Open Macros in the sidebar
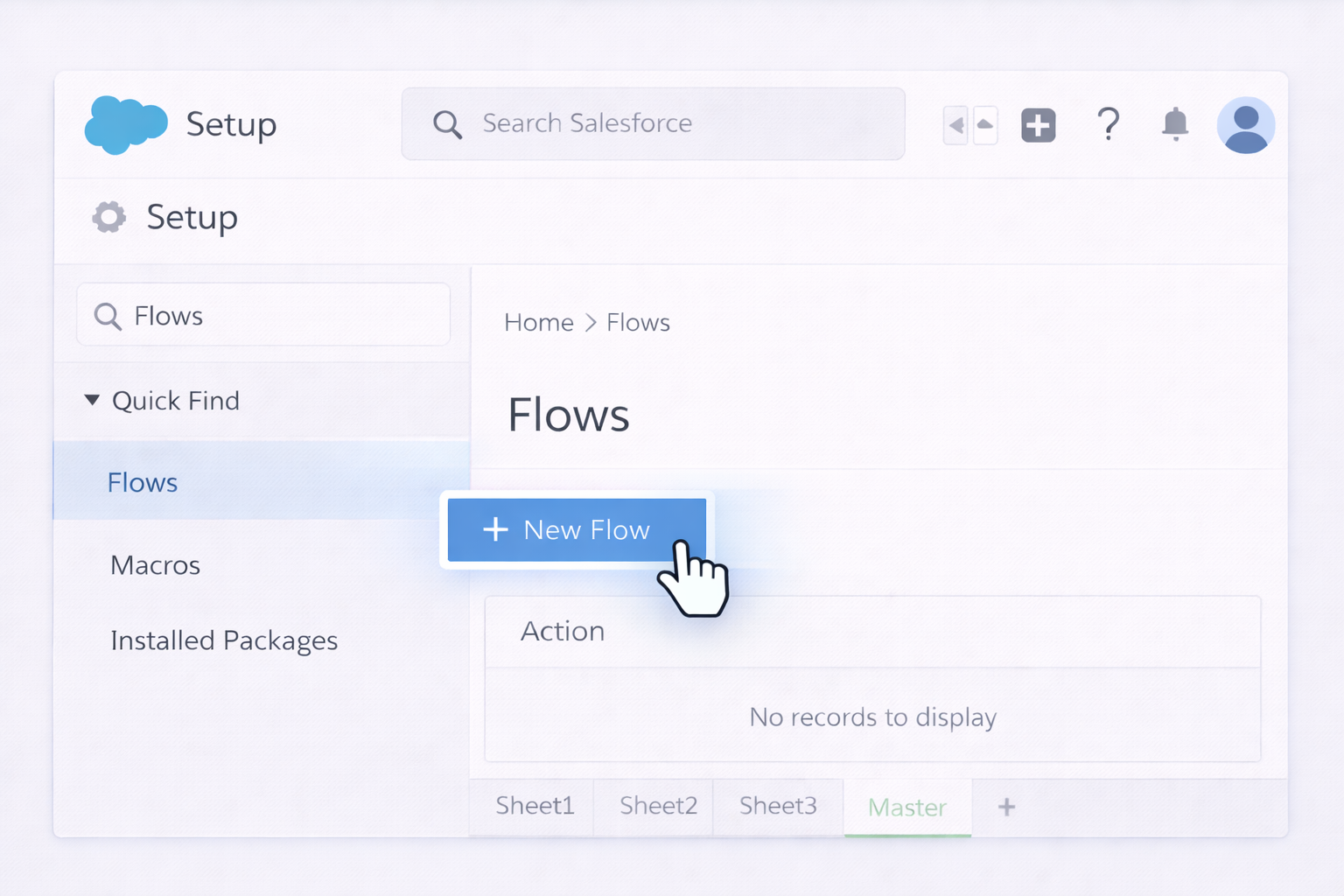 coord(156,565)
